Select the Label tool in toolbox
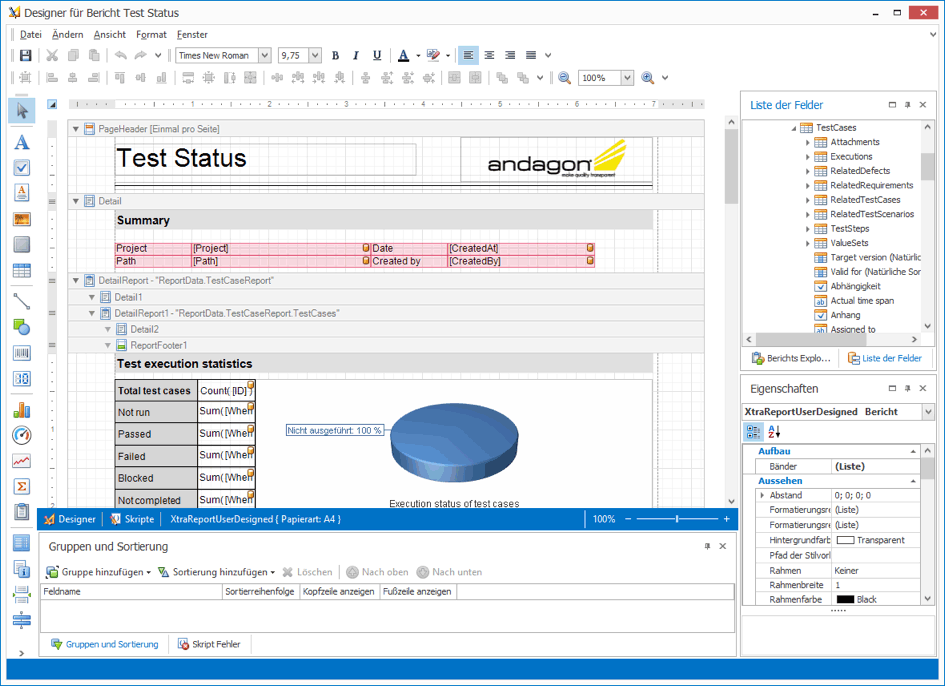This screenshot has height=686, width=945. (x=21, y=143)
